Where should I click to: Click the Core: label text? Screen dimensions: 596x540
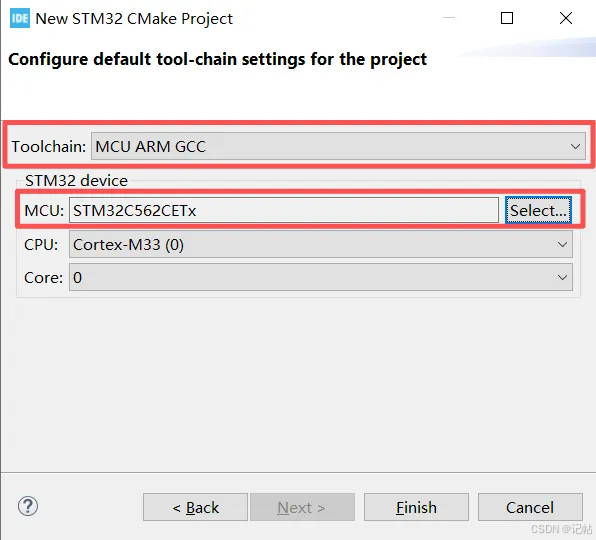click(x=43, y=278)
